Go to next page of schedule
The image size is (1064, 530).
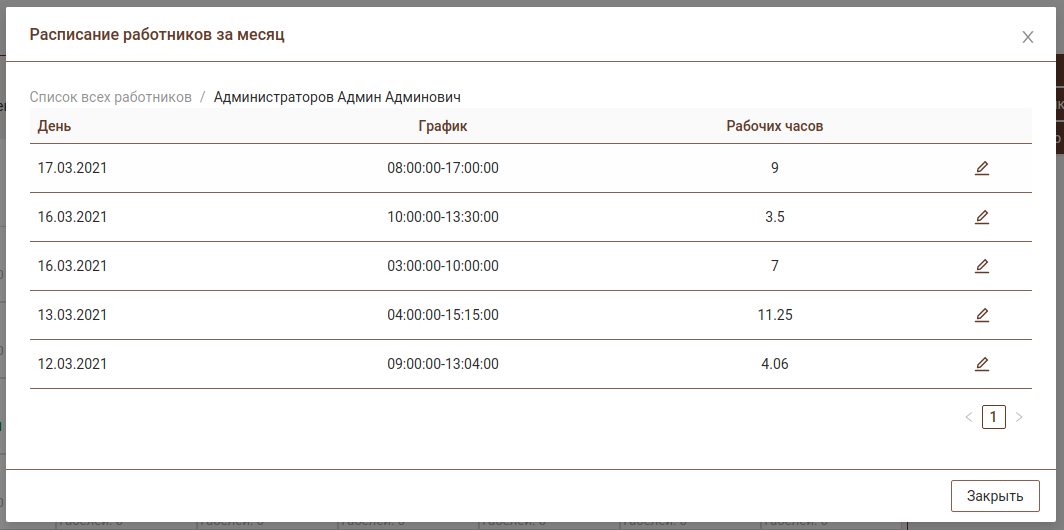pos(1019,417)
